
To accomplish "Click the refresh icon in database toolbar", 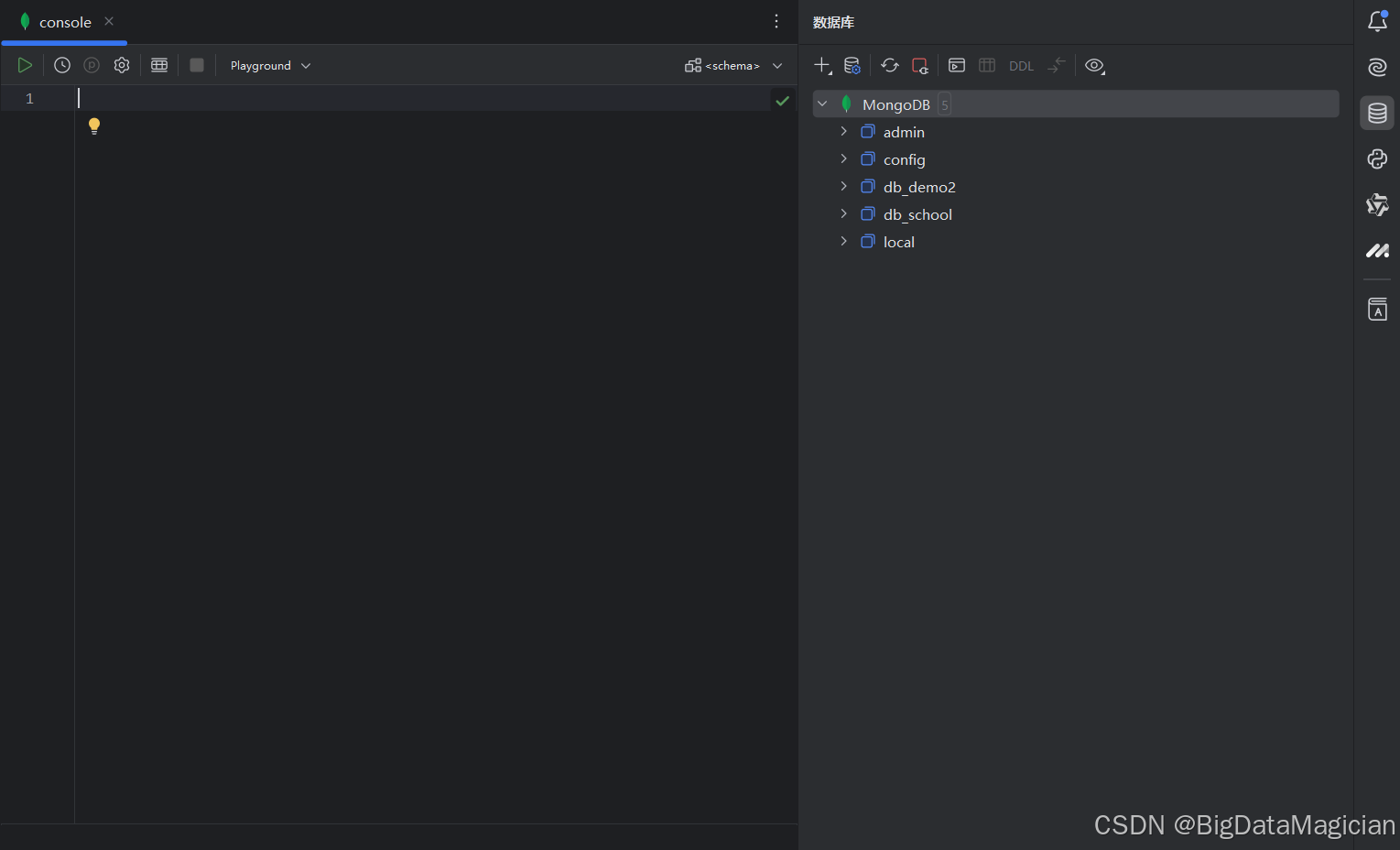I will [889, 65].
